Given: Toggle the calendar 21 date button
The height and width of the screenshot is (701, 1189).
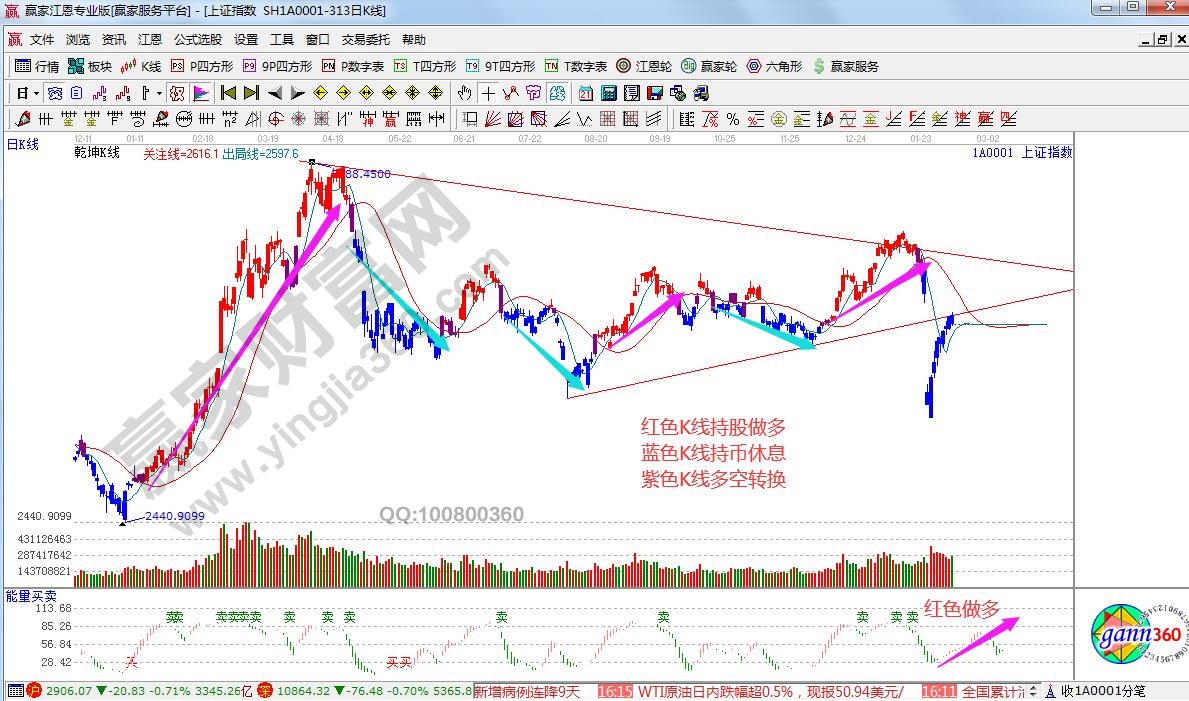Looking at the screenshot, I should point(585,93).
